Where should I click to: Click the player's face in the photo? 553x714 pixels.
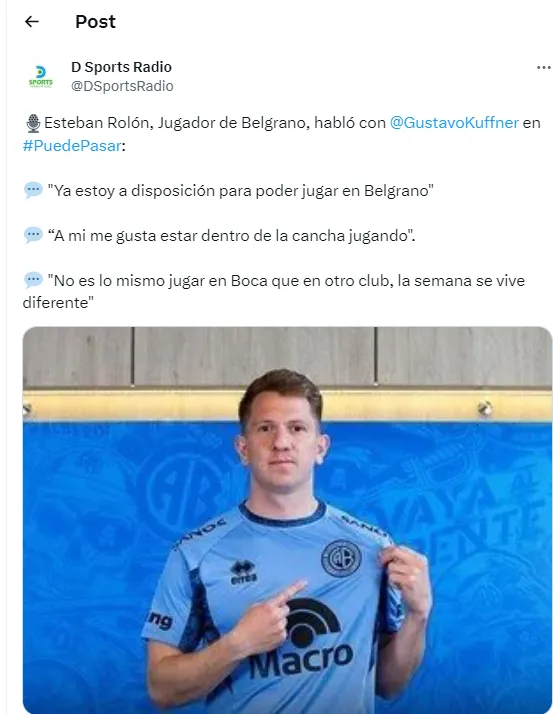click(282, 444)
